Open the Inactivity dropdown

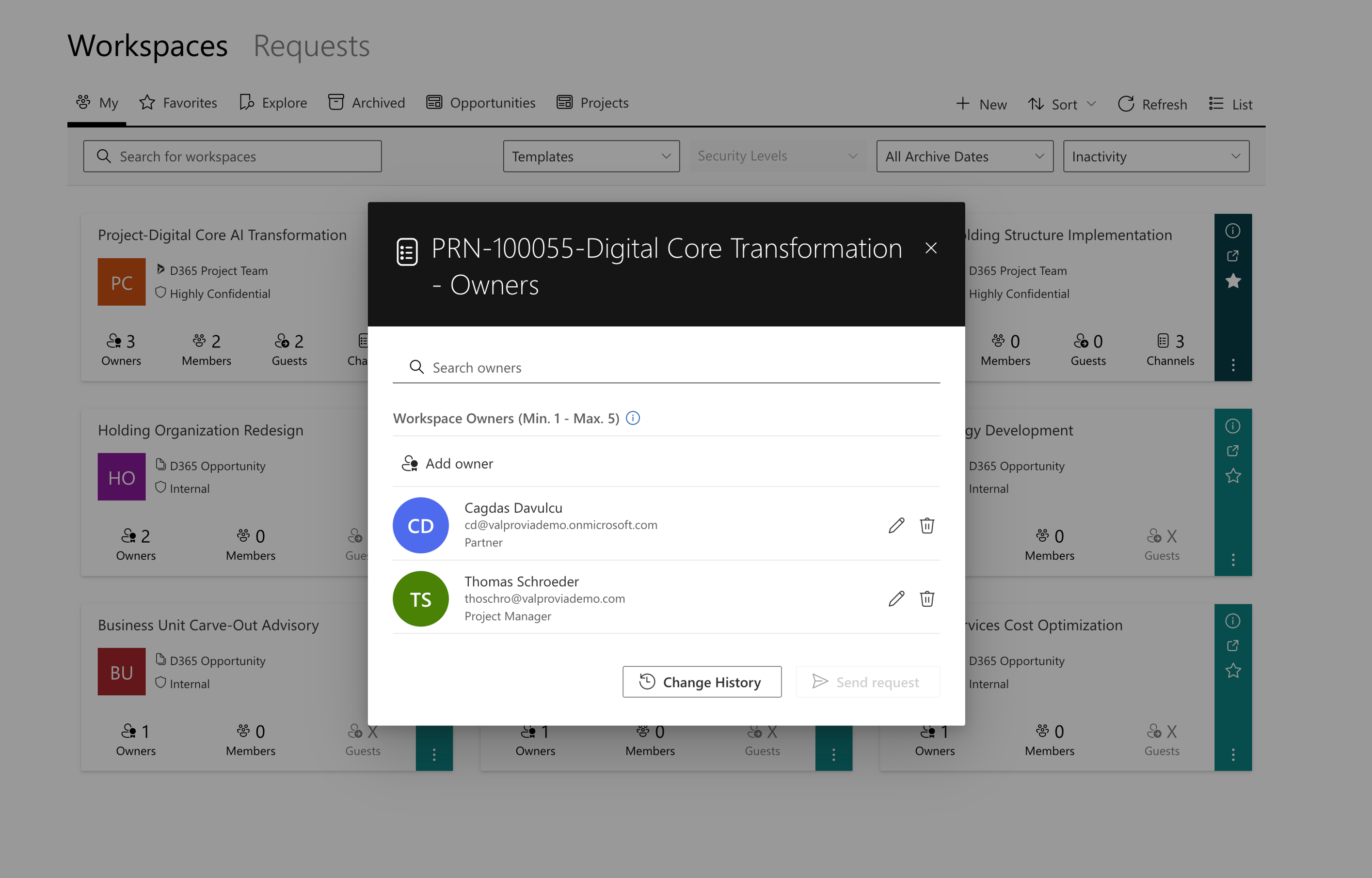click(x=1156, y=156)
